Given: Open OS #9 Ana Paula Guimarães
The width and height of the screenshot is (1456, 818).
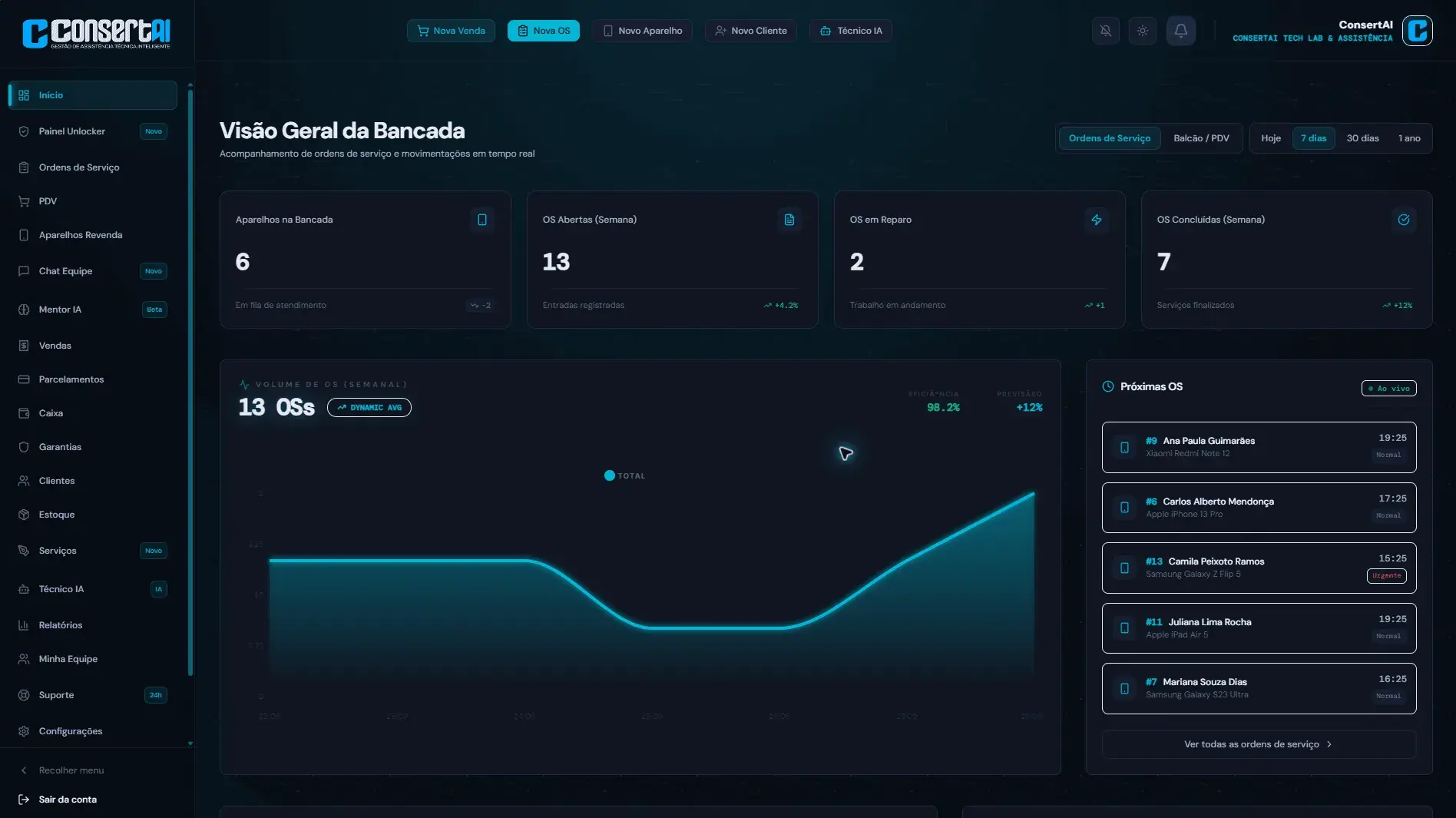Looking at the screenshot, I should [1259, 447].
